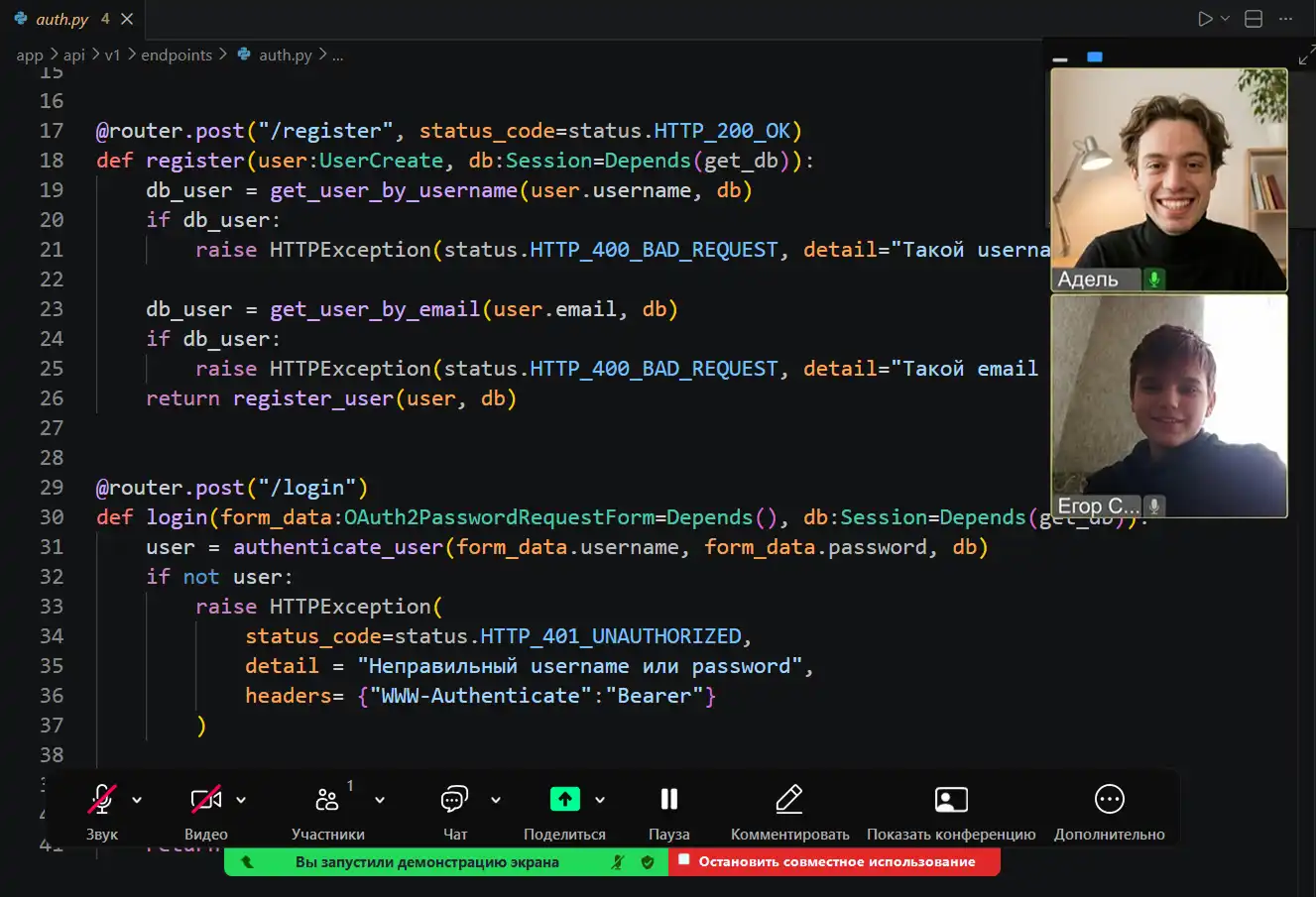The width and height of the screenshot is (1316, 897).
Task: Click Показать конференцию icon
Action: click(951, 799)
